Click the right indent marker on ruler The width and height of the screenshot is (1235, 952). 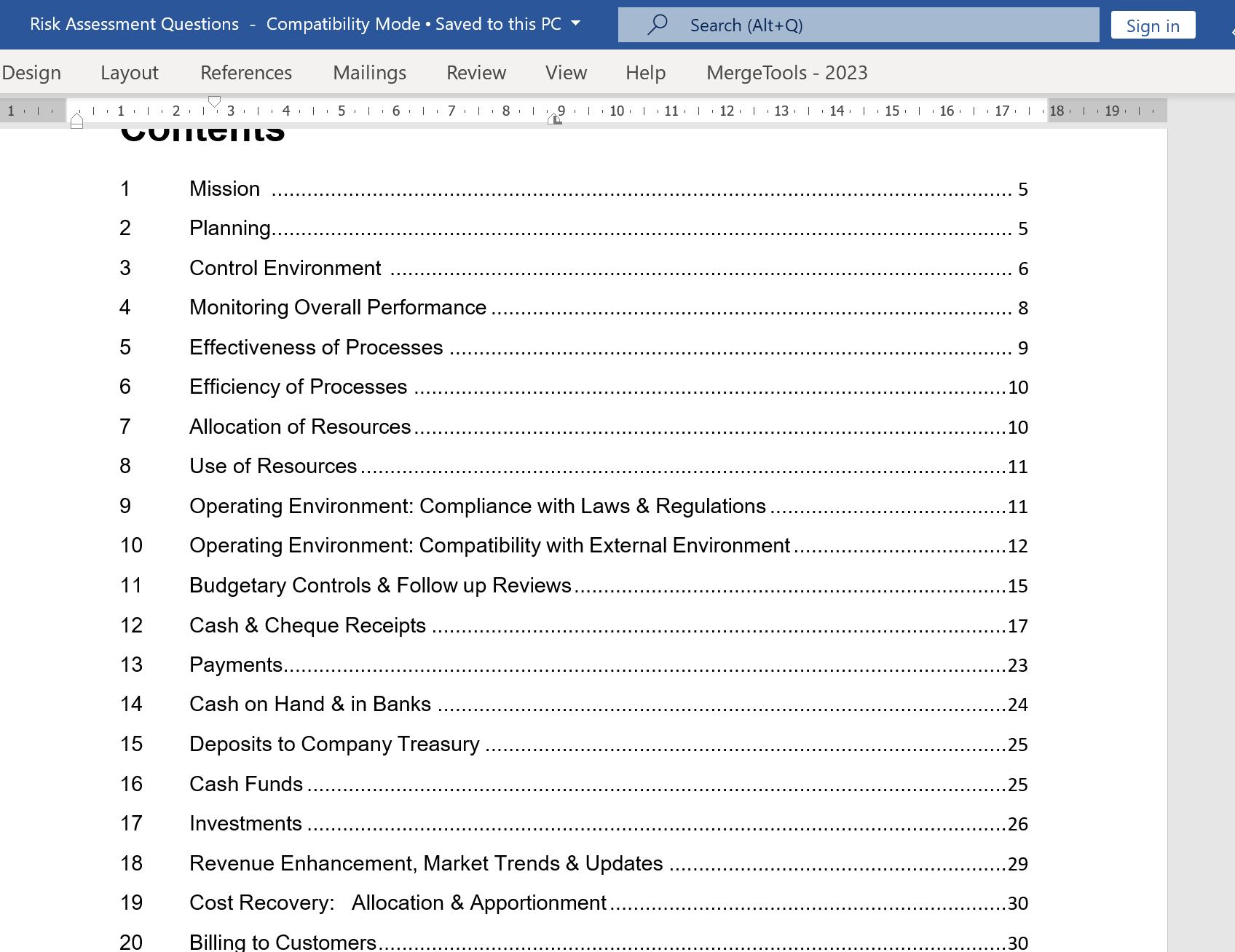tap(555, 119)
